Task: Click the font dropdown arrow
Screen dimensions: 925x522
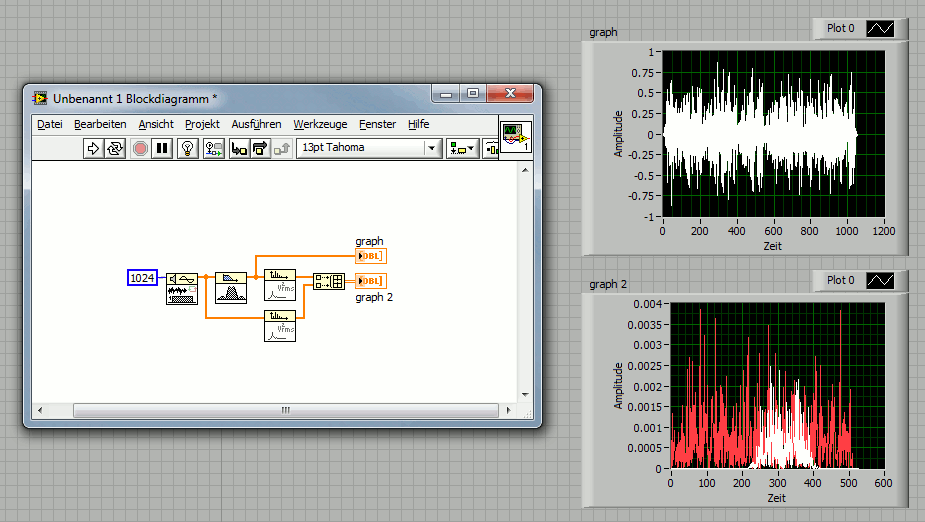Action: click(x=432, y=148)
